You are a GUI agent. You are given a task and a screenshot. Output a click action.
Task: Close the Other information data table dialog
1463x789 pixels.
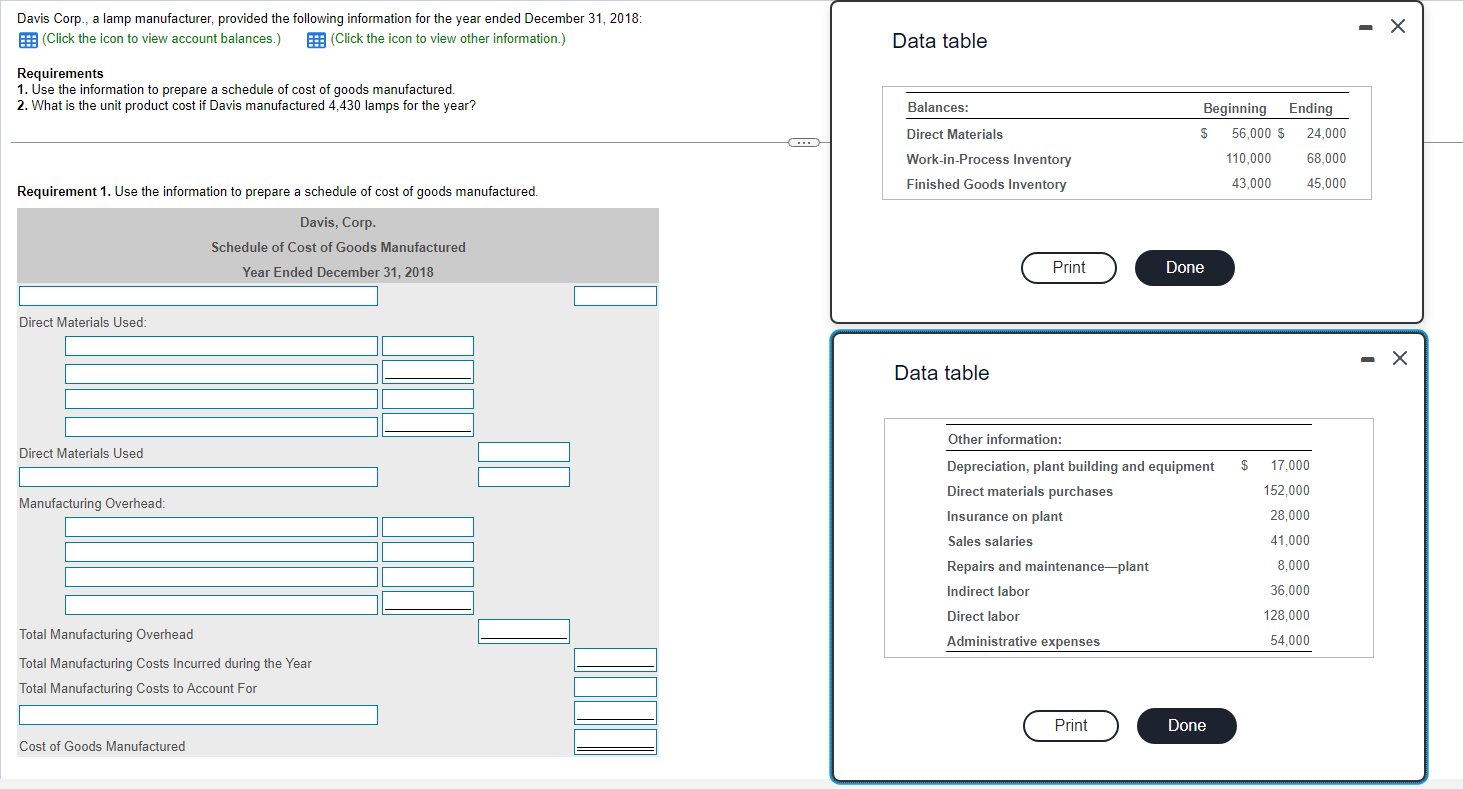(x=1399, y=358)
